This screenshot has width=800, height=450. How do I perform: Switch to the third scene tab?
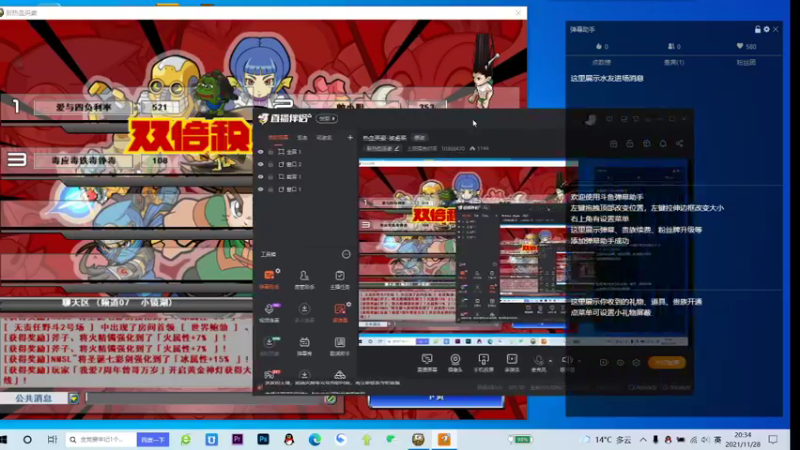point(324,138)
